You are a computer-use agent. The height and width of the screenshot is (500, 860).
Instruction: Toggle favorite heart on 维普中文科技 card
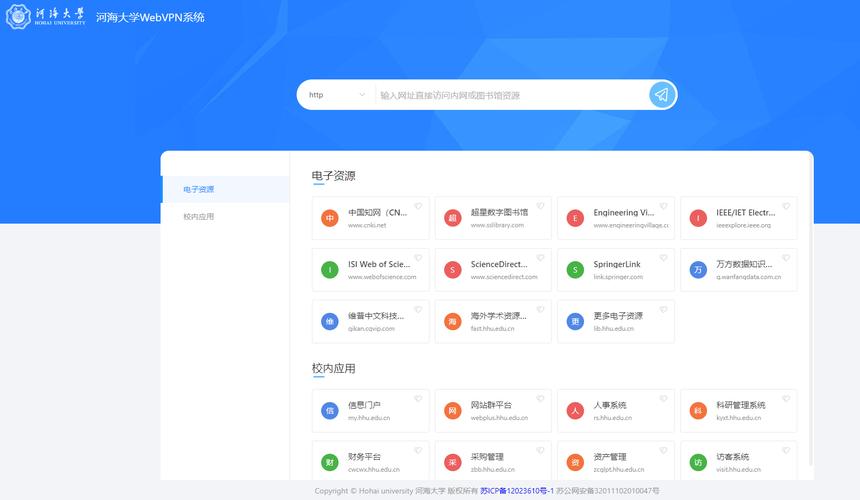tap(418, 310)
